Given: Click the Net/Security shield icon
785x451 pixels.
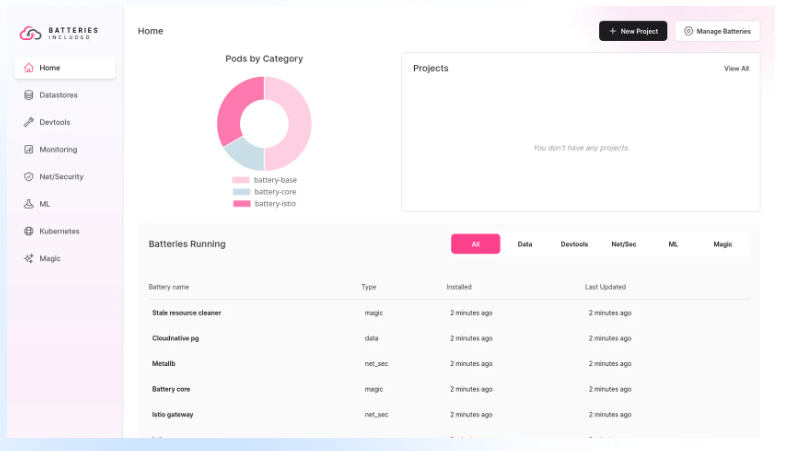Looking at the screenshot, I should coord(29,177).
